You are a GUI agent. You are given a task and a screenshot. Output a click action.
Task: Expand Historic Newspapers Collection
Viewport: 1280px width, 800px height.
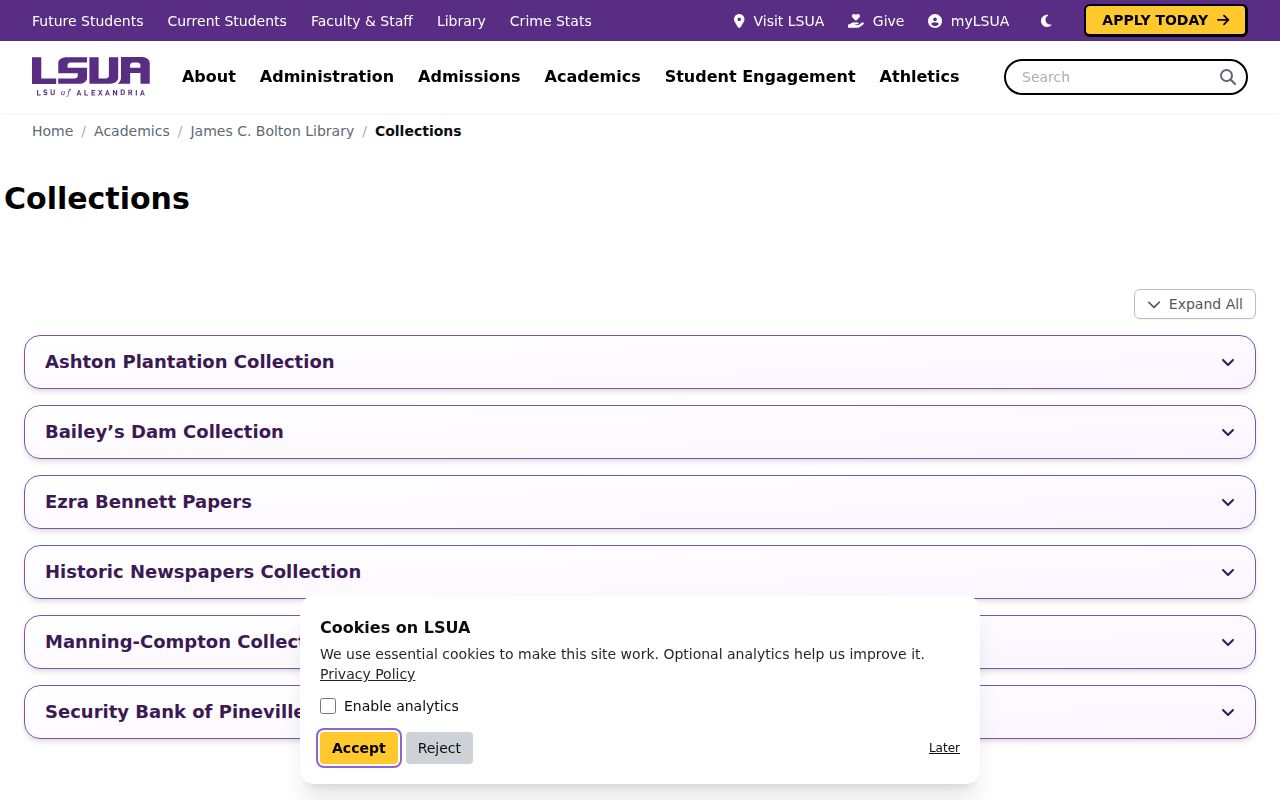point(640,572)
